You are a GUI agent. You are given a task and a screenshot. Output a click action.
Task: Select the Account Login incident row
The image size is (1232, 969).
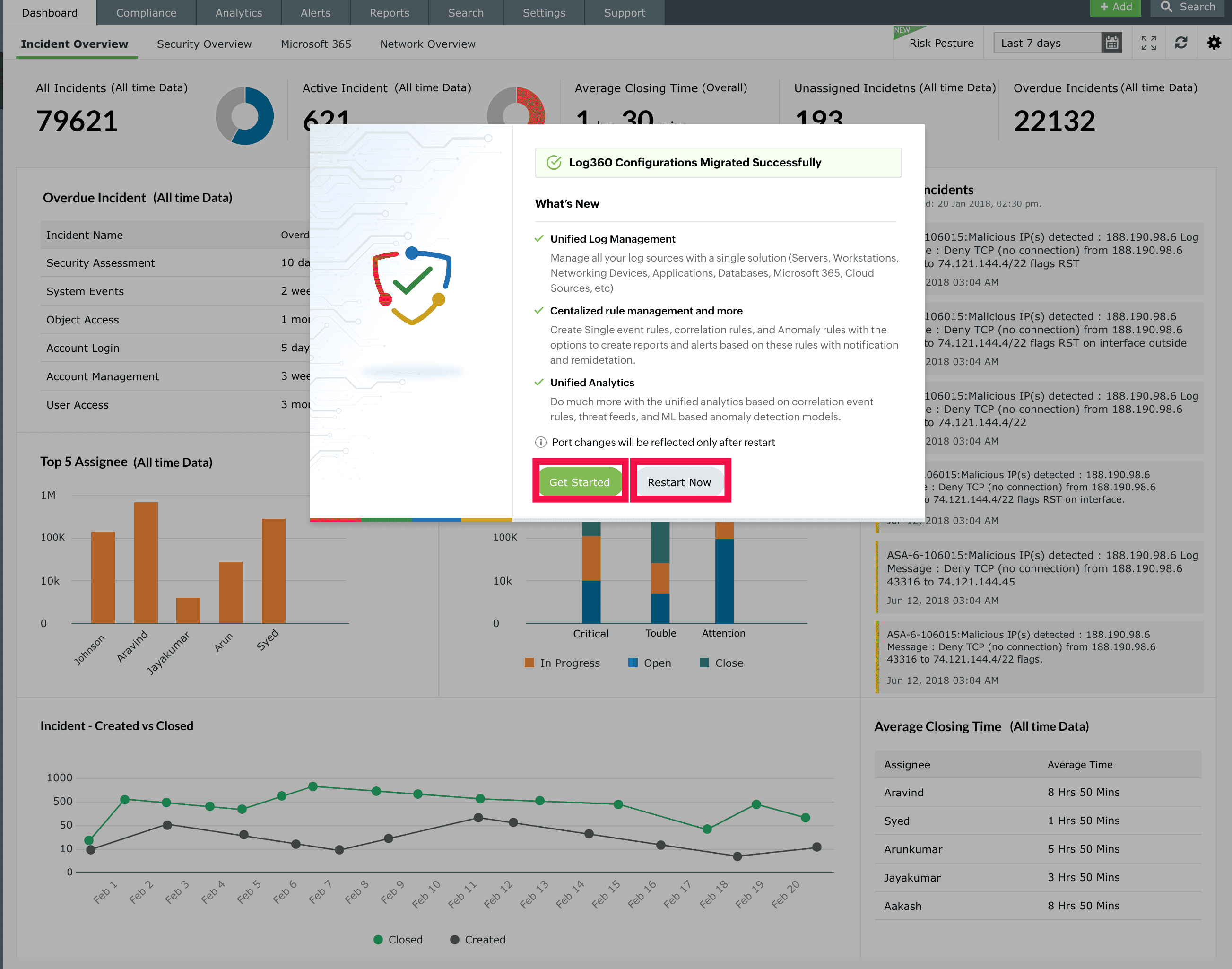175,349
